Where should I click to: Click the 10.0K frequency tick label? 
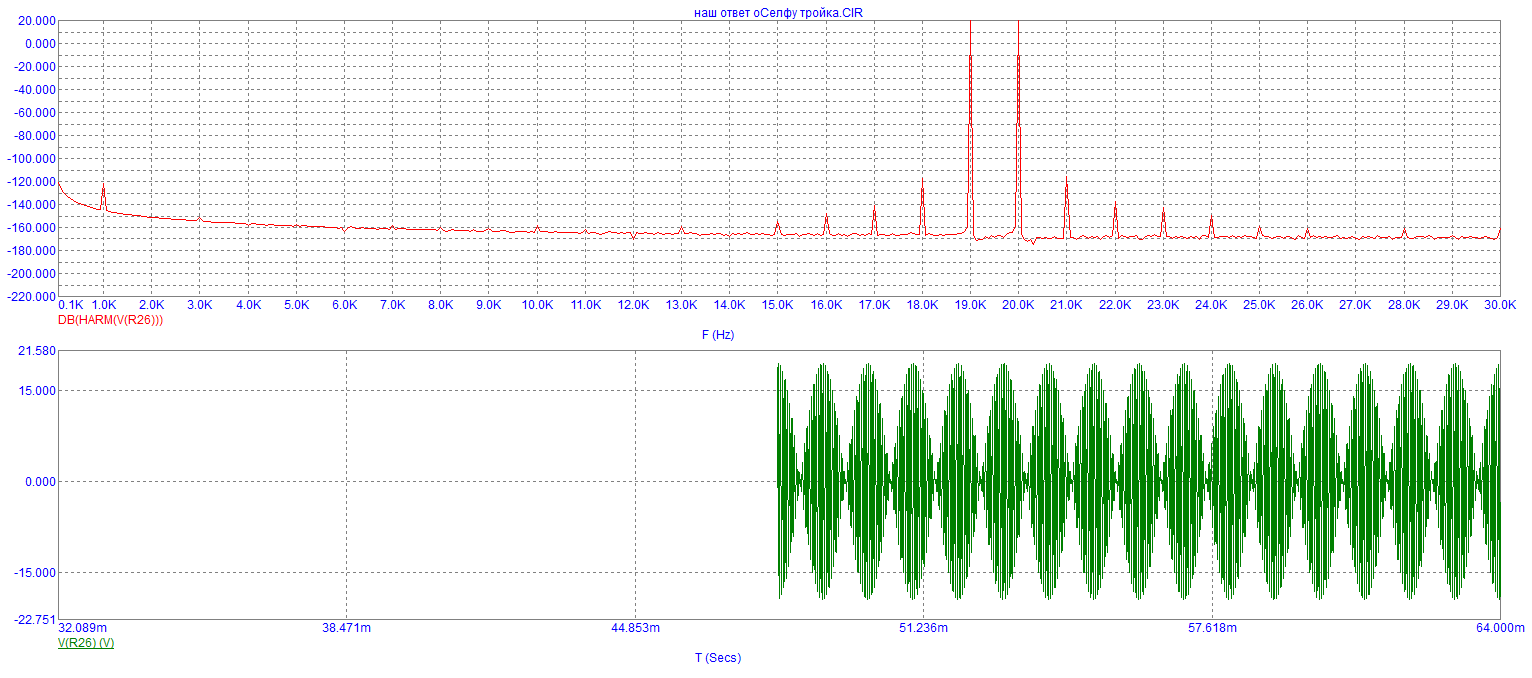[537, 305]
